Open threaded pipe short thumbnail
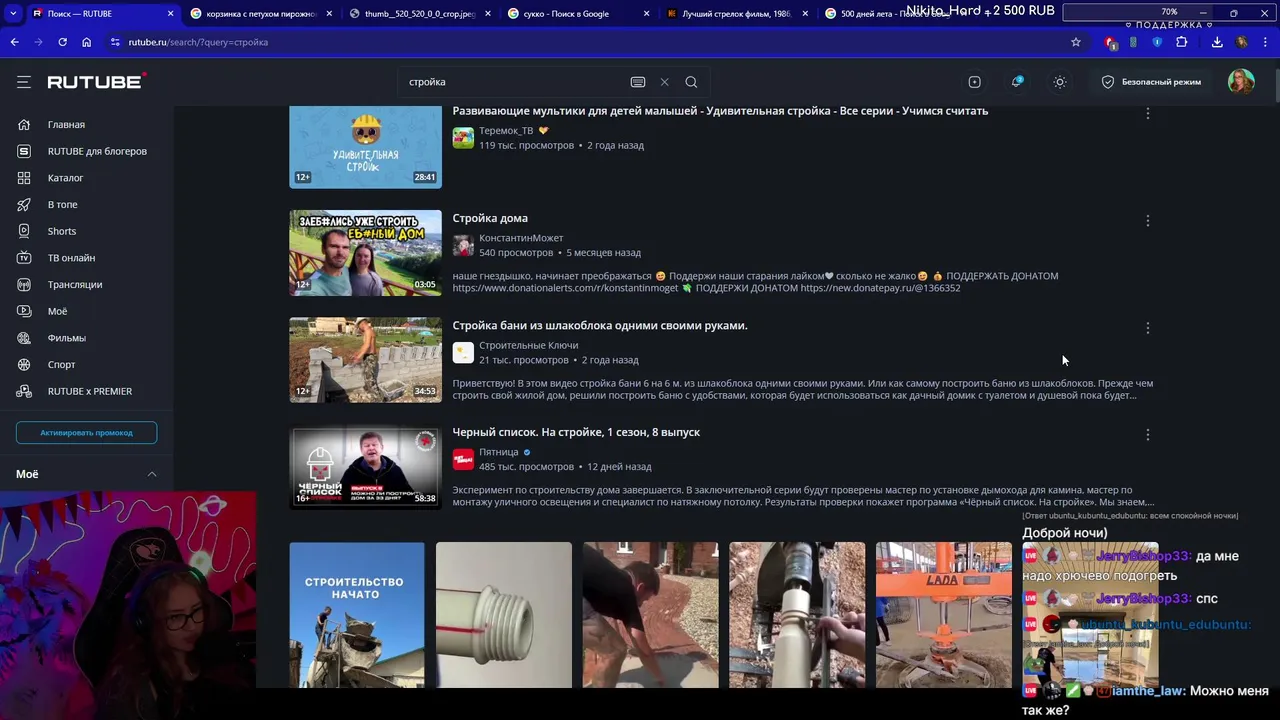 point(504,615)
